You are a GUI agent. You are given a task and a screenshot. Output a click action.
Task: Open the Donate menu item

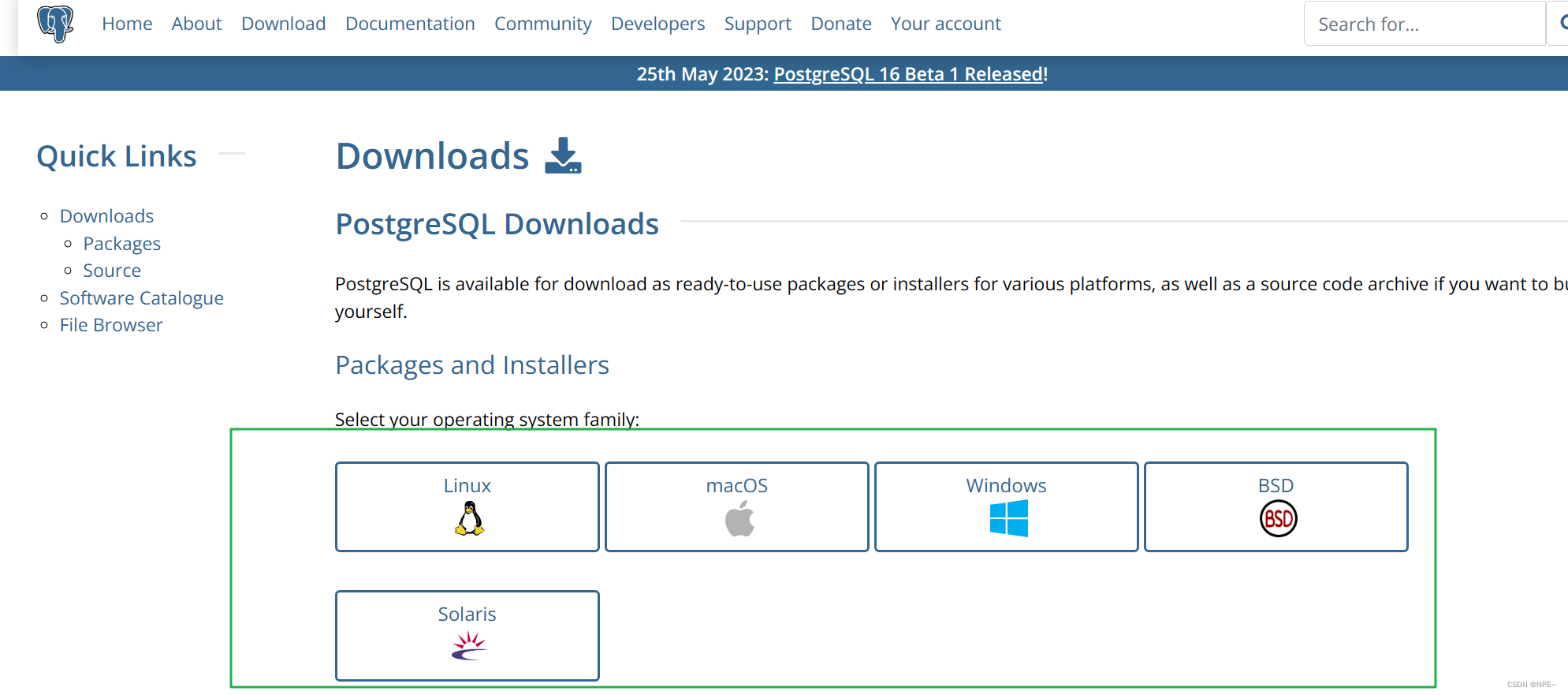point(841,24)
